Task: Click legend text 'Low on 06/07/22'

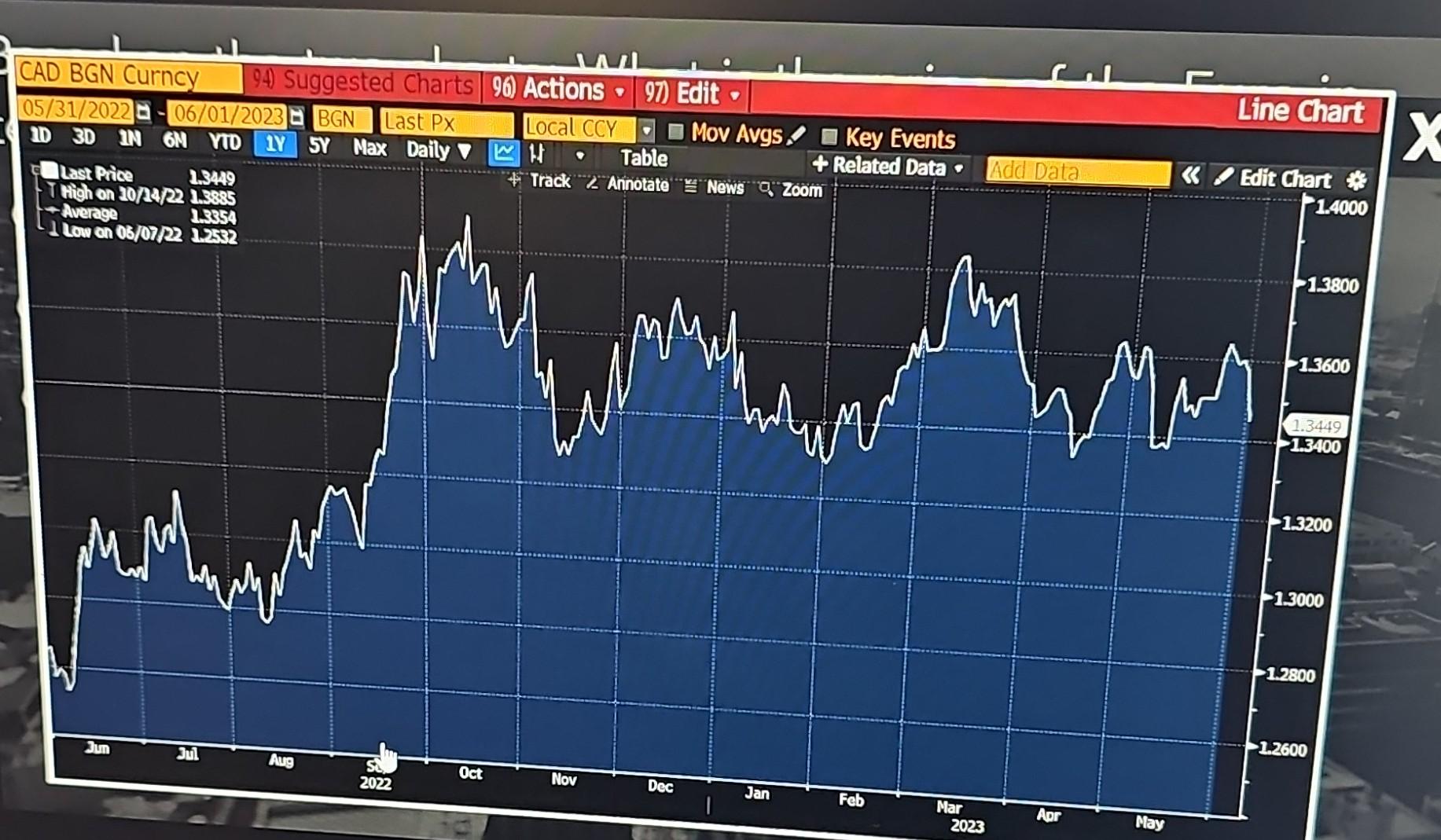Action: click(123, 233)
